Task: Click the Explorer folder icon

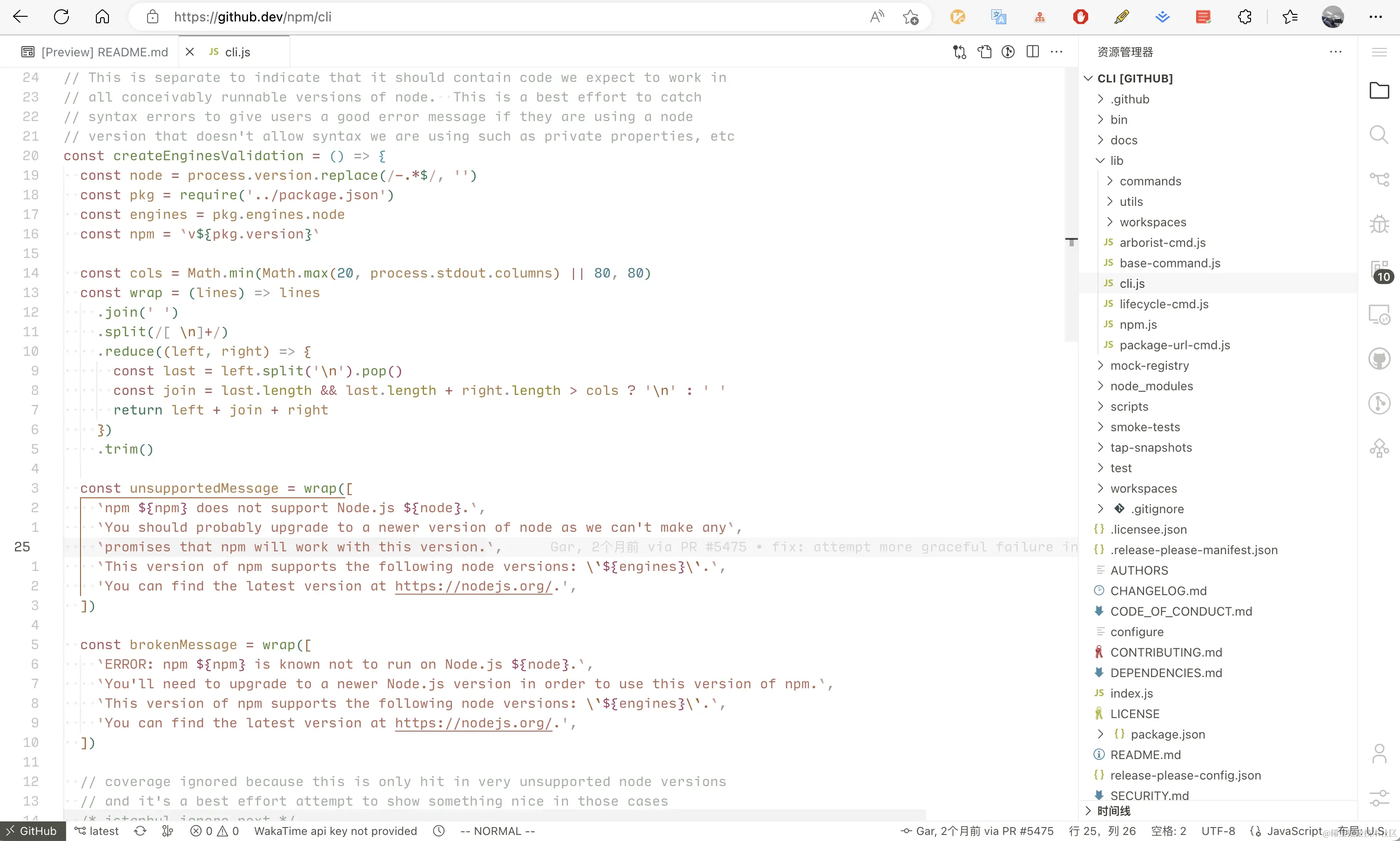Action: click(x=1379, y=91)
